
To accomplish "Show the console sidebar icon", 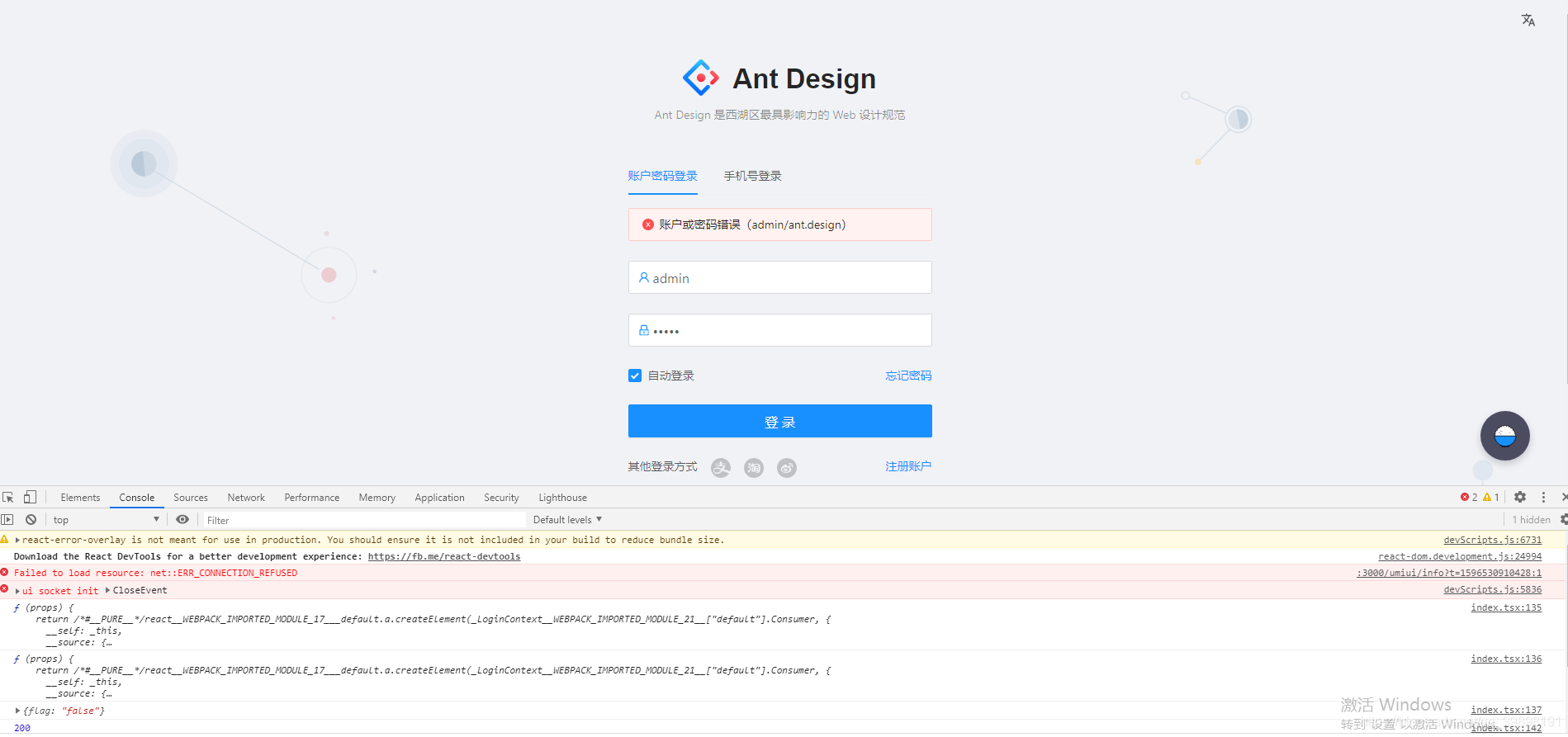I will coord(7,519).
